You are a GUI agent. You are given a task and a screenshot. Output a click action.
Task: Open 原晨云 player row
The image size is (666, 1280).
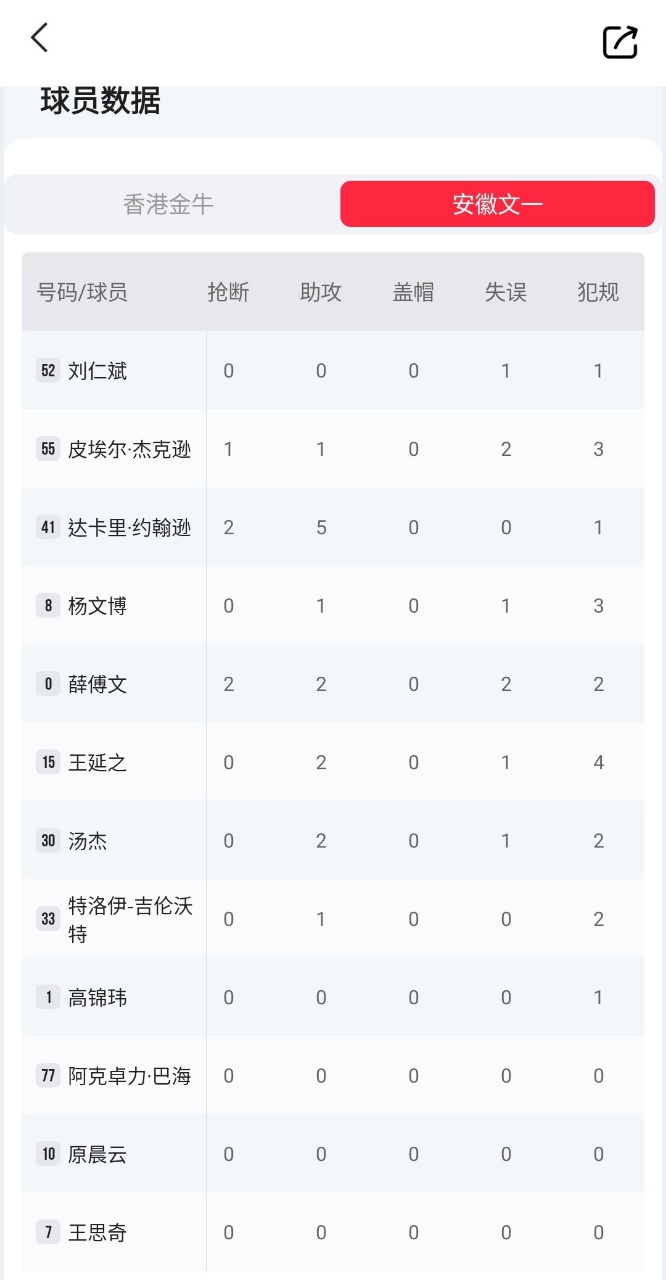click(x=98, y=1154)
